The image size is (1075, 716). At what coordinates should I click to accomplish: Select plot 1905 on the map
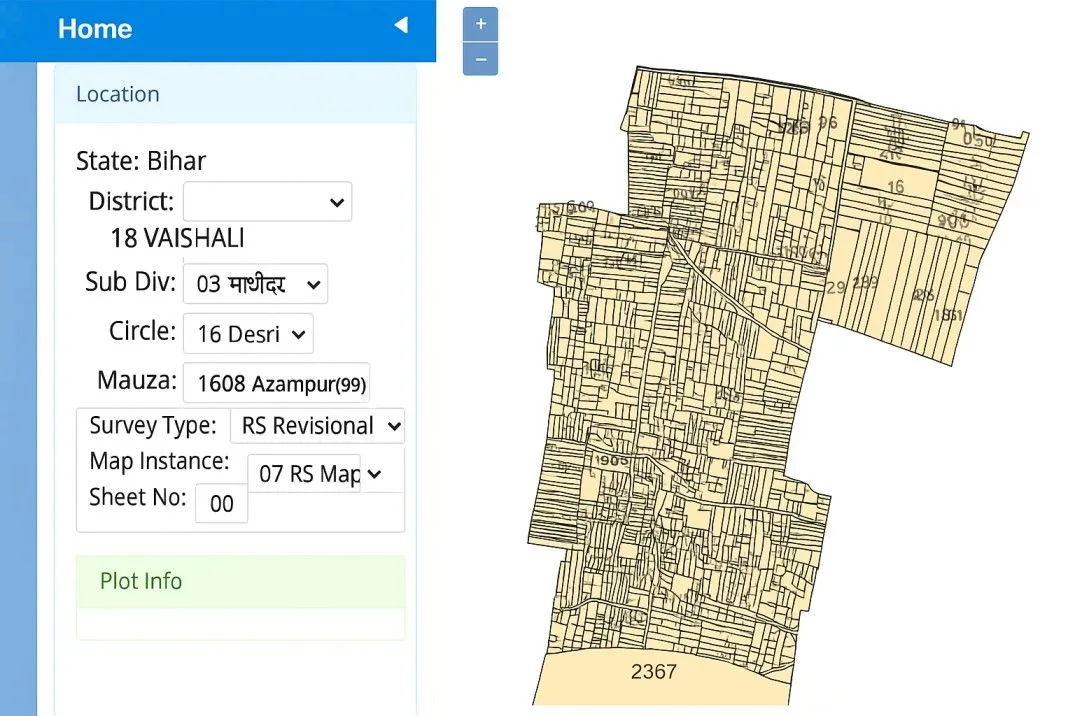pyautogui.click(x=611, y=461)
